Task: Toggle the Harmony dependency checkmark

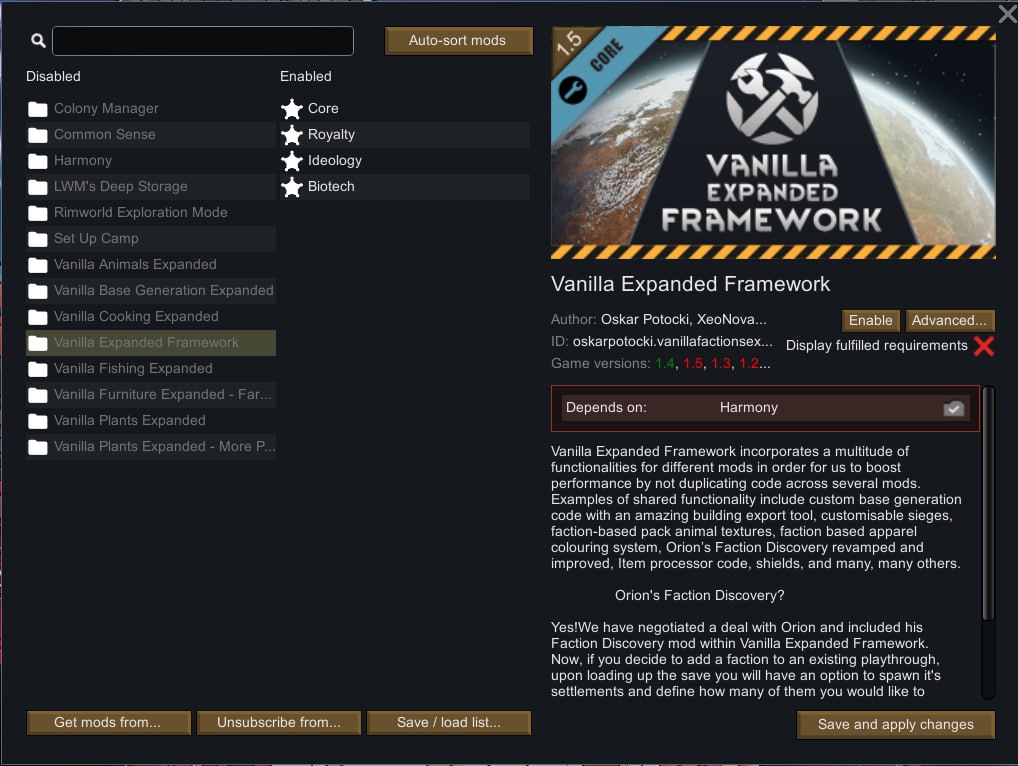Action: point(953,407)
